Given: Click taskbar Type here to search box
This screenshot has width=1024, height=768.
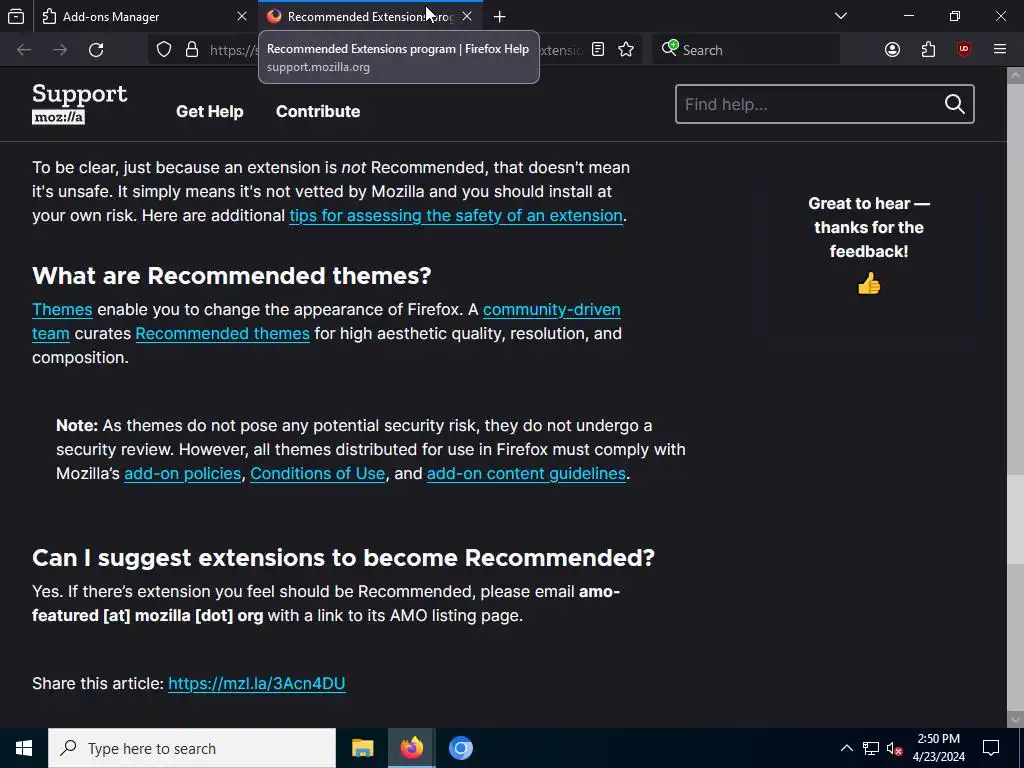Looking at the screenshot, I should pyautogui.click(x=192, y=748).
